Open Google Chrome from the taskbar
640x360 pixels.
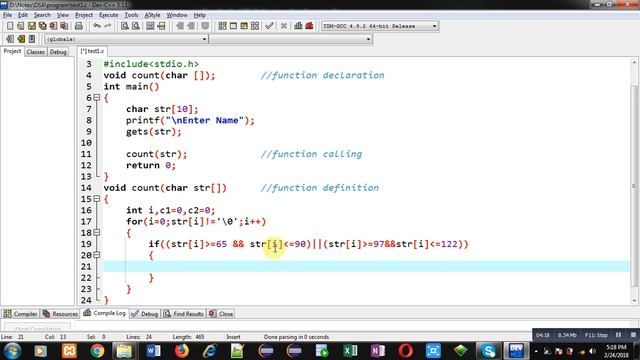[97, 351]
